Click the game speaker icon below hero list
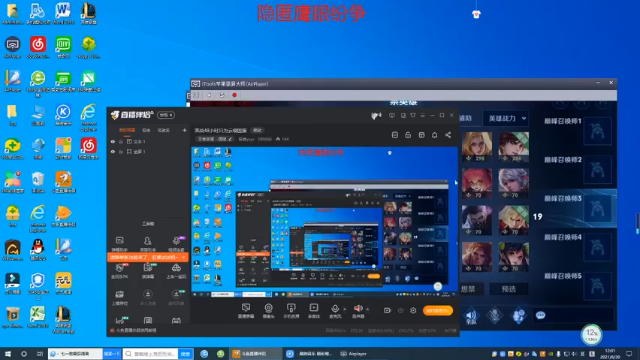Viewport: 640px width, 360px height. pyautogui.click(x=471, y=316)
